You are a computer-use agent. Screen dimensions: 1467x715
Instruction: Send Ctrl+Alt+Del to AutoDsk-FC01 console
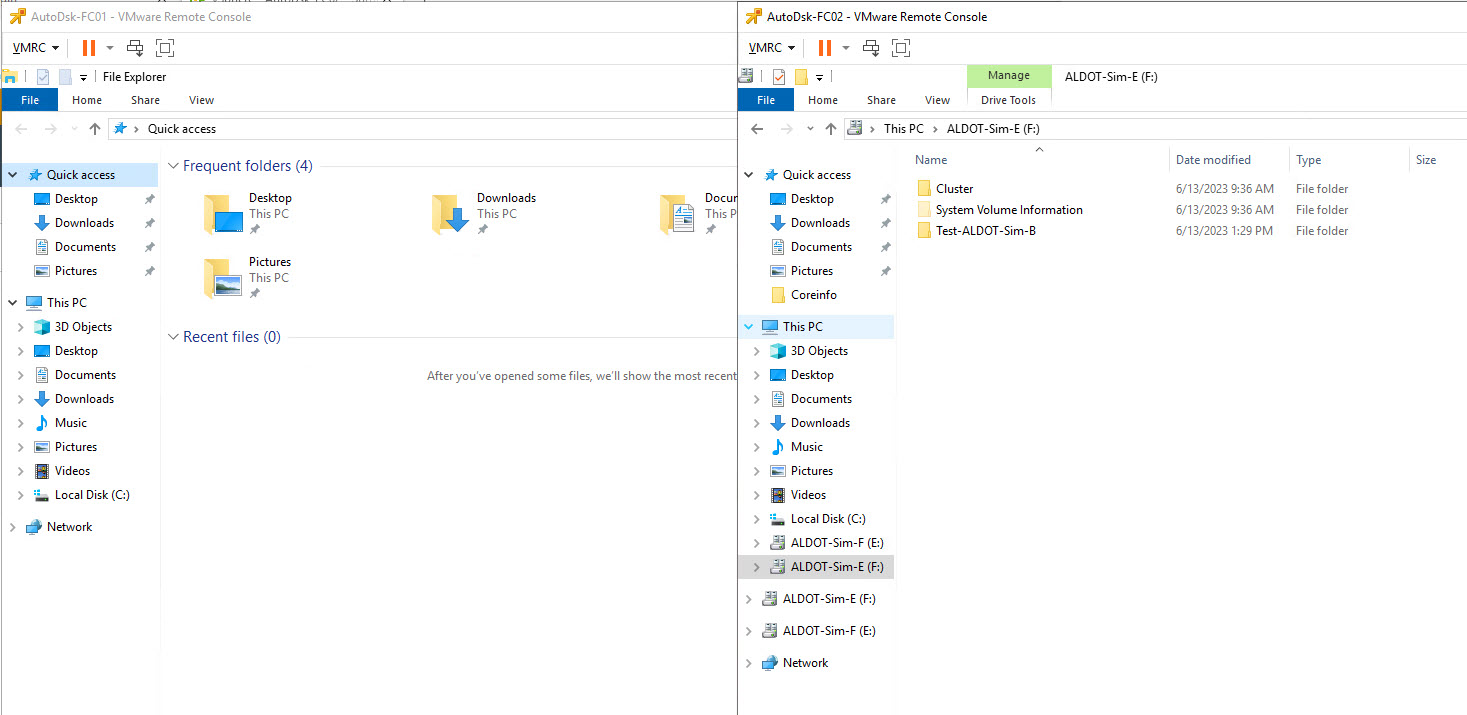click(x=135, y=47)
